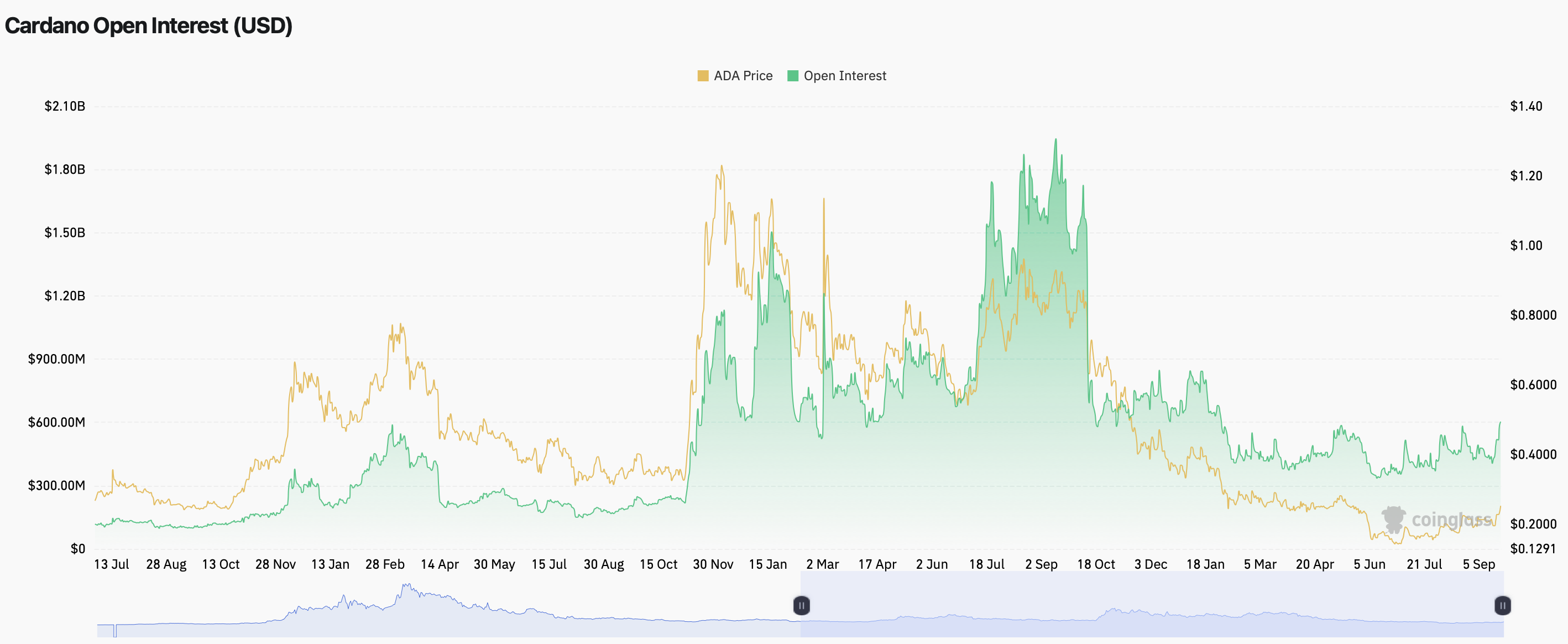Screen dimensions: 1568x644
Task: Click the 14 Apr date label
Action: pyautogui.click(x=440, y=565)
